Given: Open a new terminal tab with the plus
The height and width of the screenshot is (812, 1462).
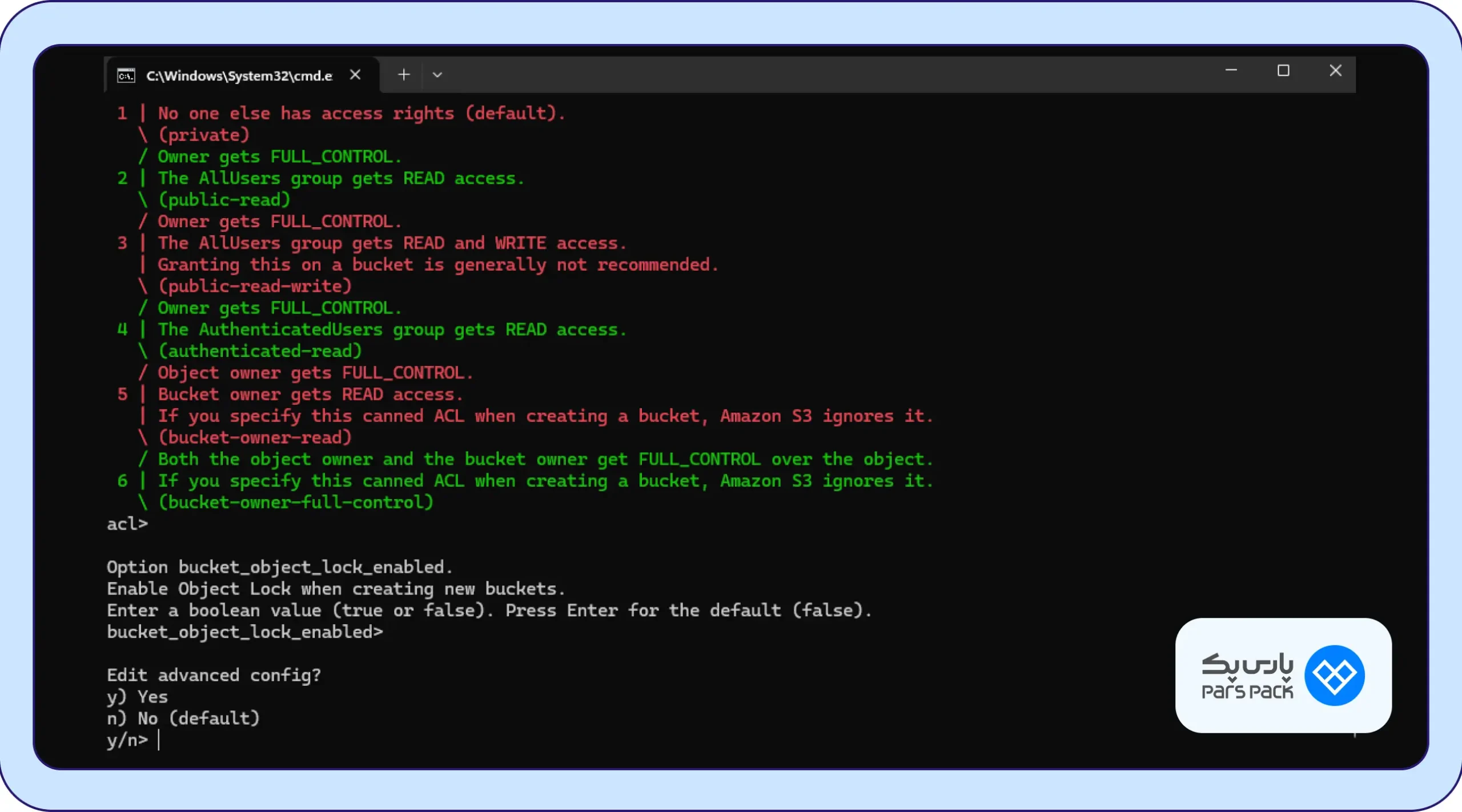Looking at the screenshot, I should (404, 75).
